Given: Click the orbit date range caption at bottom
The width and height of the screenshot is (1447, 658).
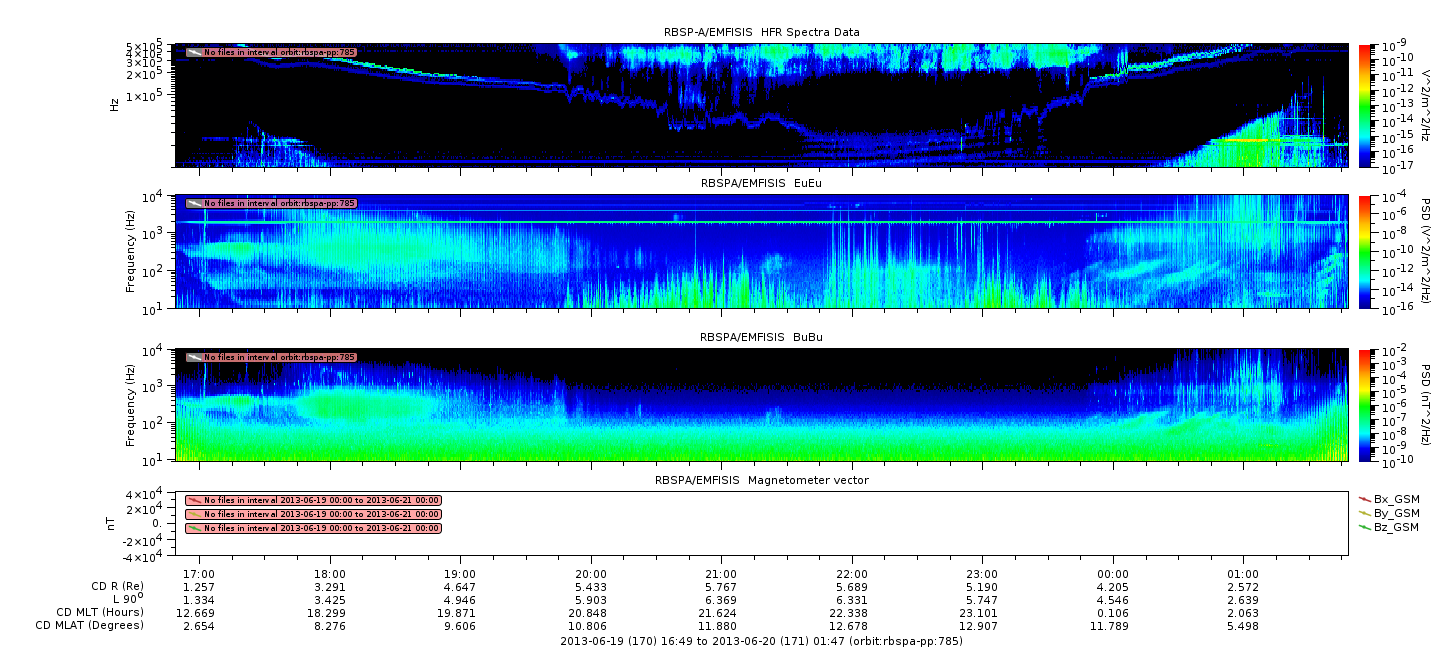Looking at the screenshot, I should click(761, 641).
